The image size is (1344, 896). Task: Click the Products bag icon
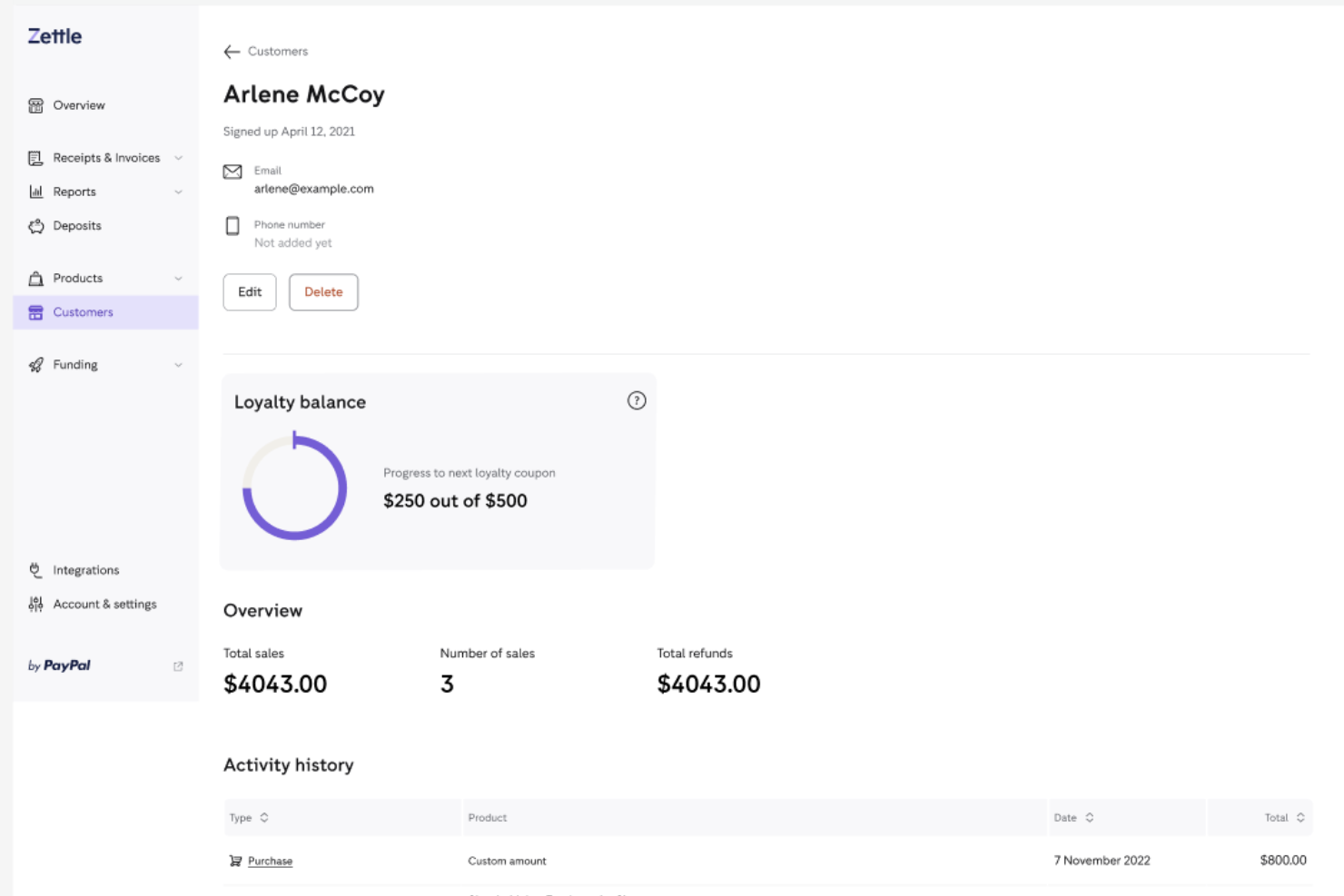[x=36, y=278]
